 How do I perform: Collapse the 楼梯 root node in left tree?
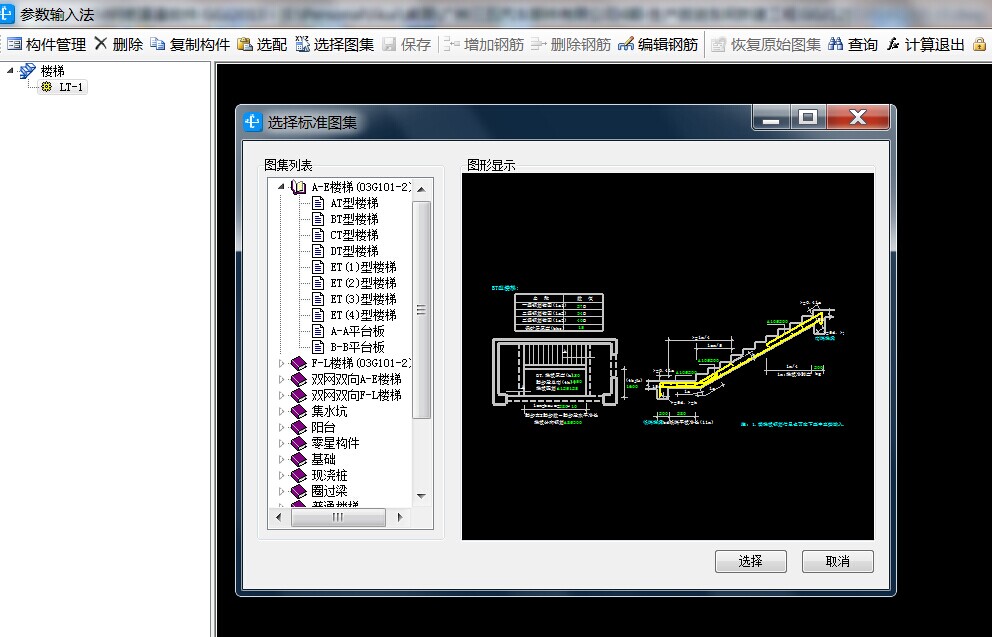10,71
